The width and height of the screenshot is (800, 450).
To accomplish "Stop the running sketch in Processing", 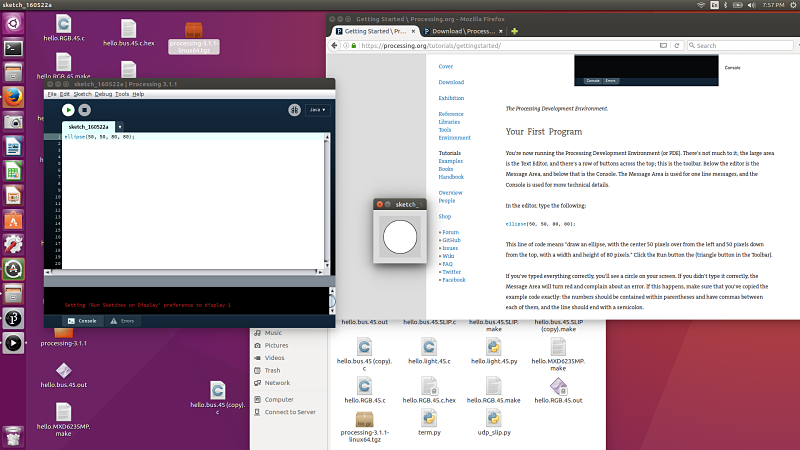I will click(85, 110).
